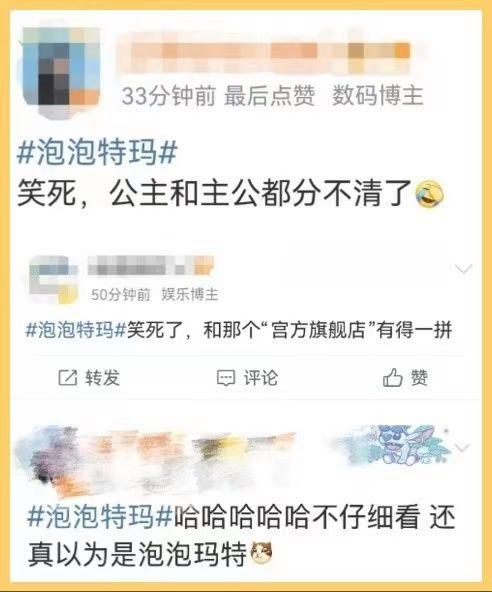Click the 娱乐博主 blogger tag

pos(190,294)
